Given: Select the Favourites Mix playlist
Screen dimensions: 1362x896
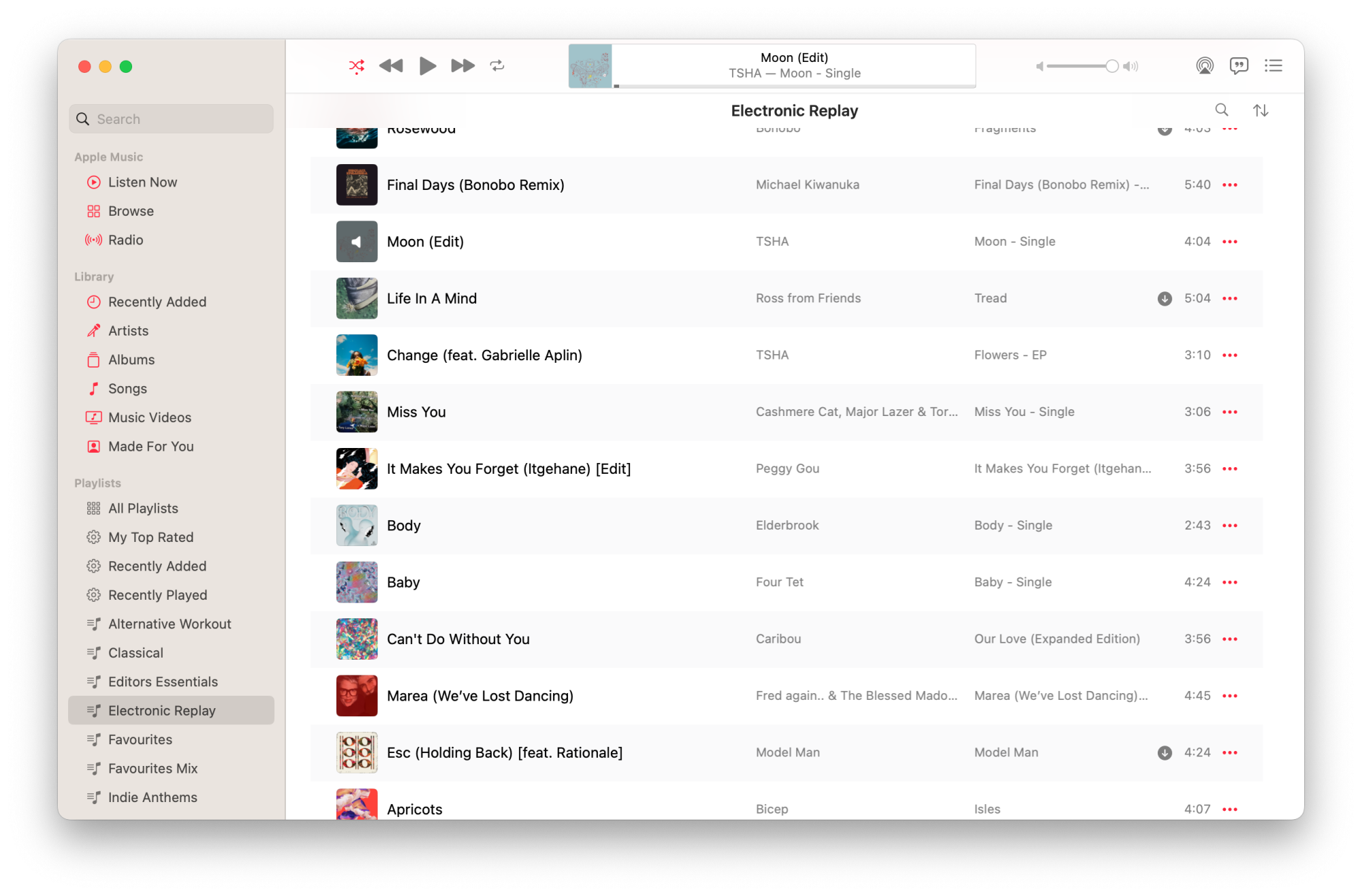Looking at the screenshot, I should point(153,769).
